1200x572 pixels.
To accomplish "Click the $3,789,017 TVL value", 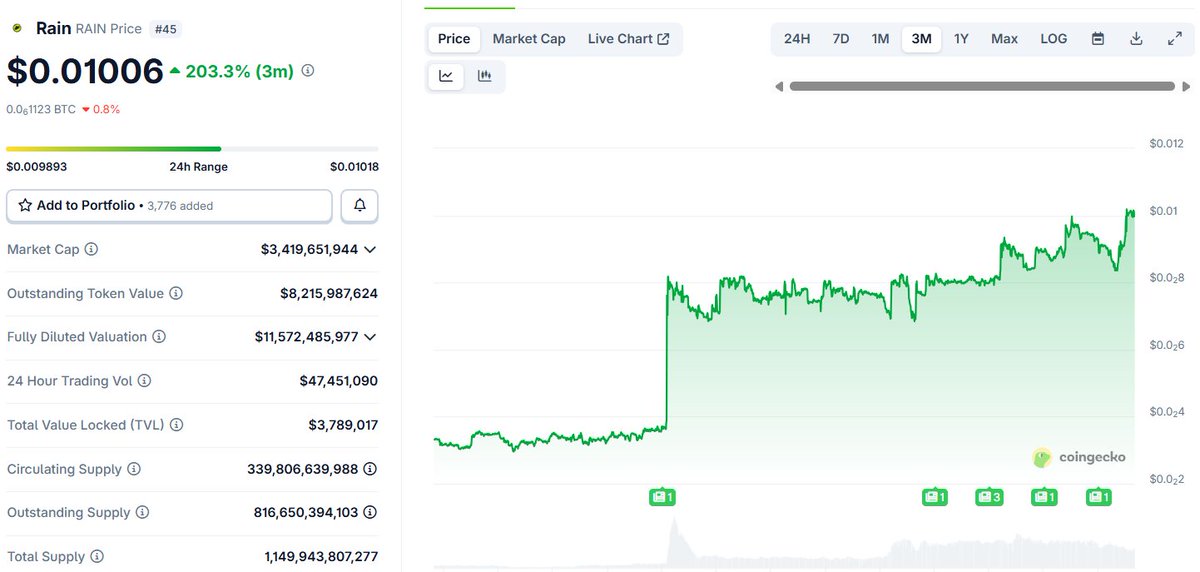I will pyautogui.click(x=343, y=425).
